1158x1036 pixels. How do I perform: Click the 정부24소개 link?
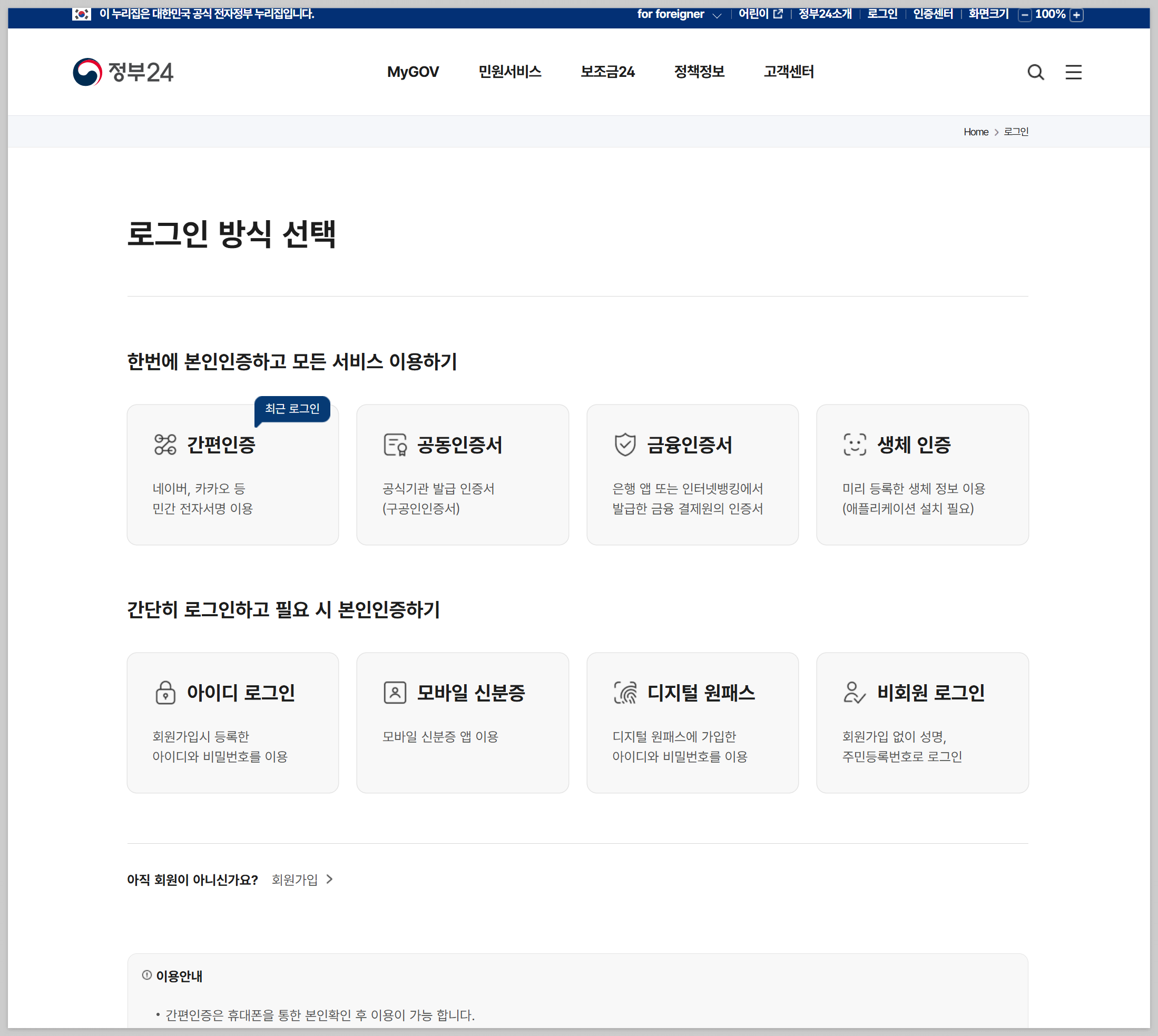(x=825, y=14)
